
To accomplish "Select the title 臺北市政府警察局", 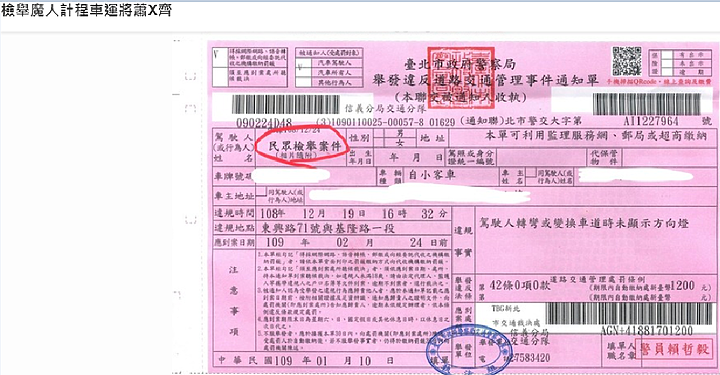I will [x=460, y=65].
